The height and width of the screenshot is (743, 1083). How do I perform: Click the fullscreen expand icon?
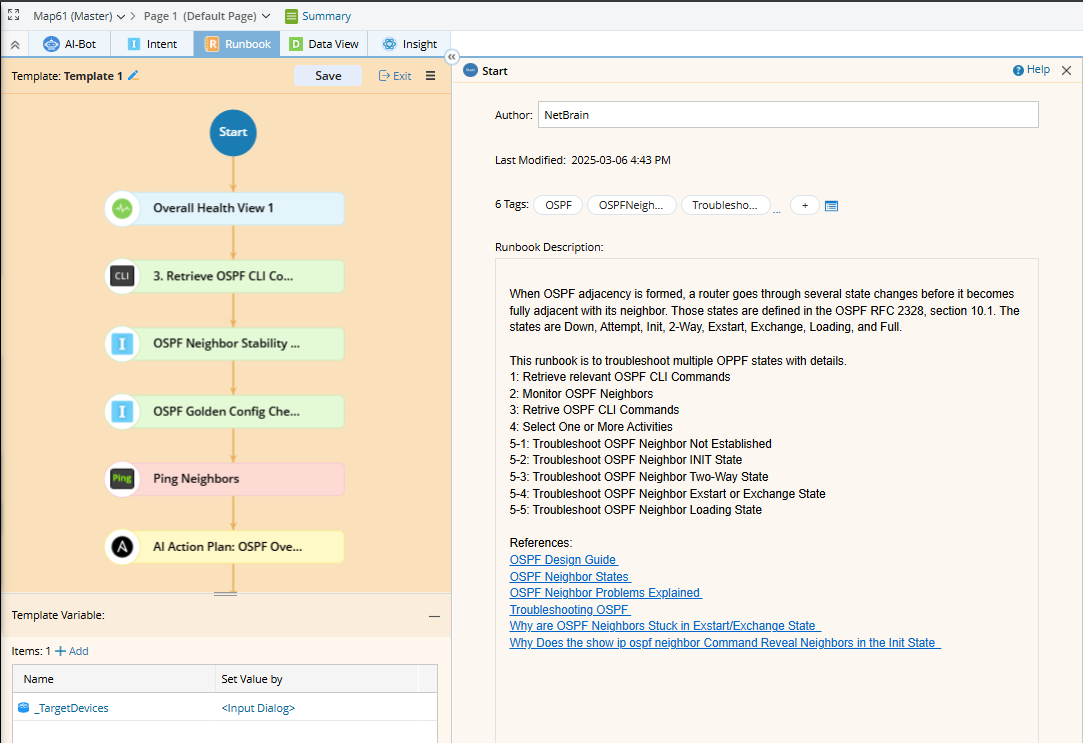13,15
